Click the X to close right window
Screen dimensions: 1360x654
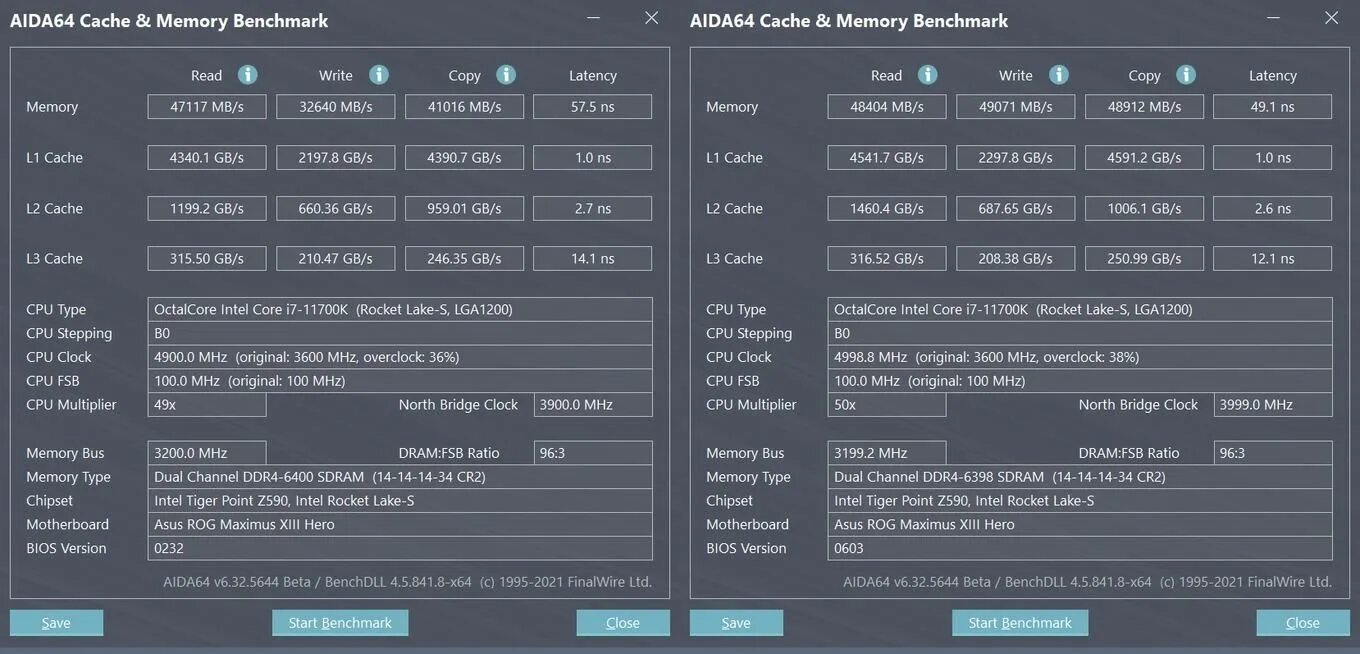tap(1331, 18)
